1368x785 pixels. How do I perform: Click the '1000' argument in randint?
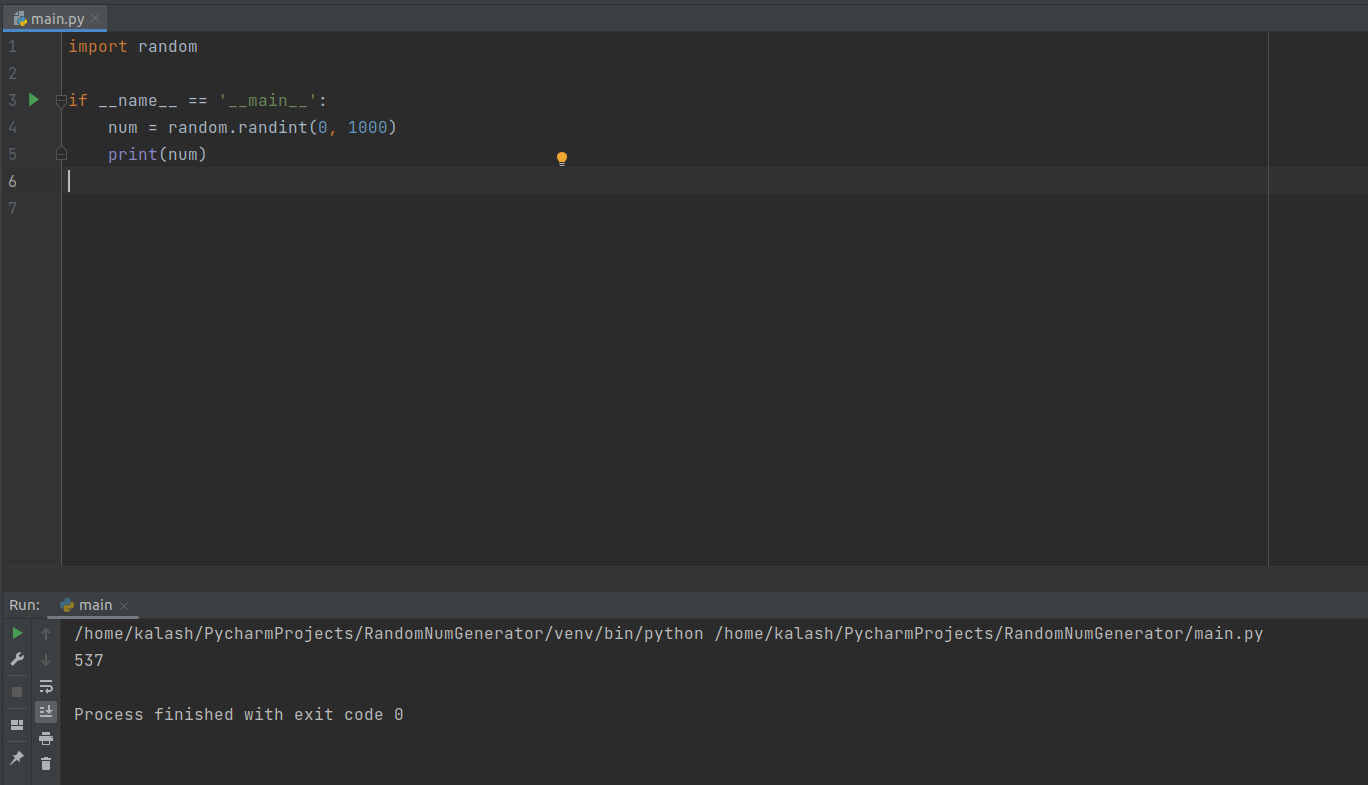tap(367, 127)
